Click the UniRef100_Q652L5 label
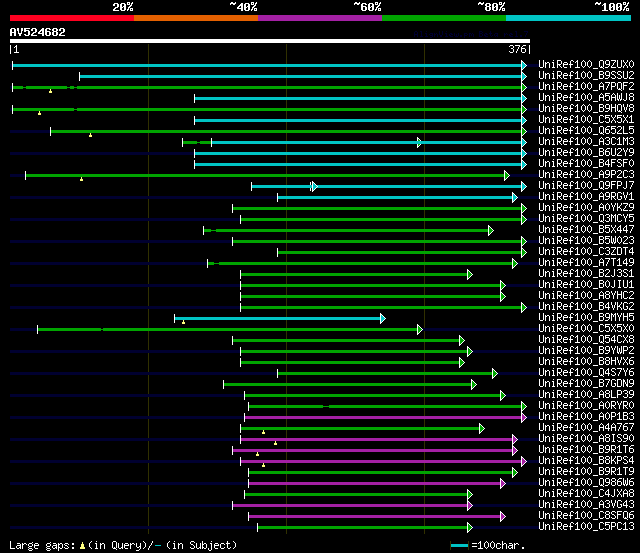Screen dimensions: 640x553 click(586, 131)
